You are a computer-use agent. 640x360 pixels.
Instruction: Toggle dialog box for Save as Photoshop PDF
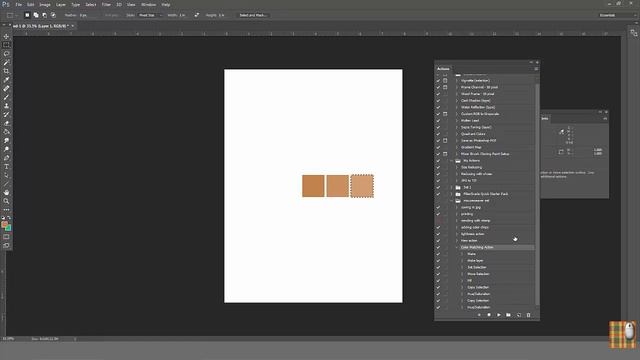pyautogui.click(x=445, y=140)
